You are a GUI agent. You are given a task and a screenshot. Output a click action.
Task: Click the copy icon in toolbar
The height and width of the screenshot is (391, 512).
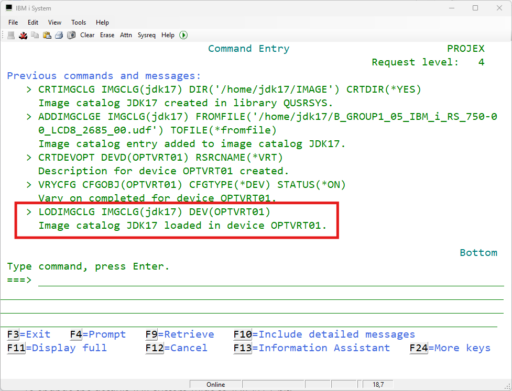point(35,35)
